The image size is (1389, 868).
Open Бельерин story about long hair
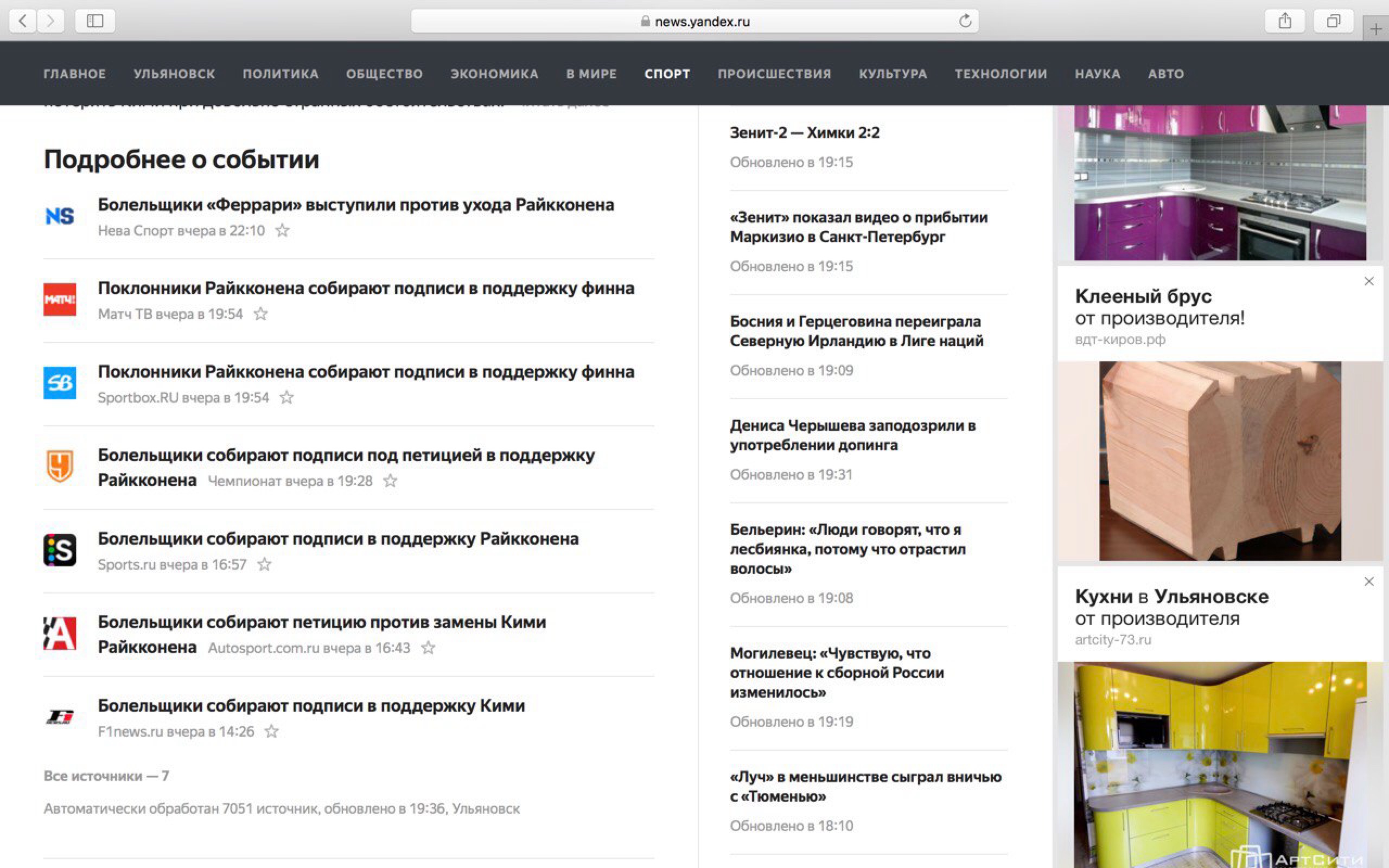pos(848,549)
